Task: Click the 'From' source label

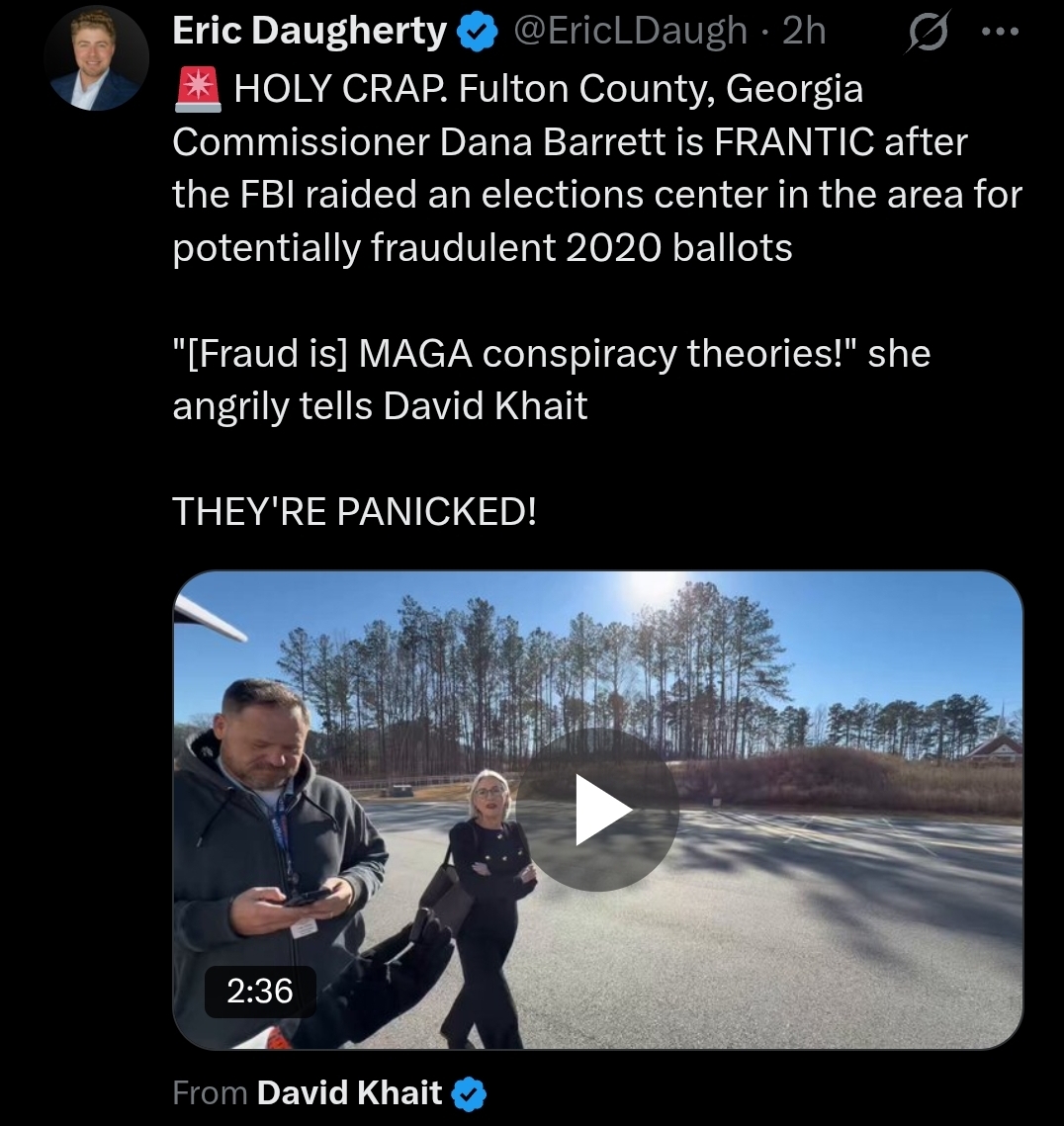Action: click(x=210, y=1093)
